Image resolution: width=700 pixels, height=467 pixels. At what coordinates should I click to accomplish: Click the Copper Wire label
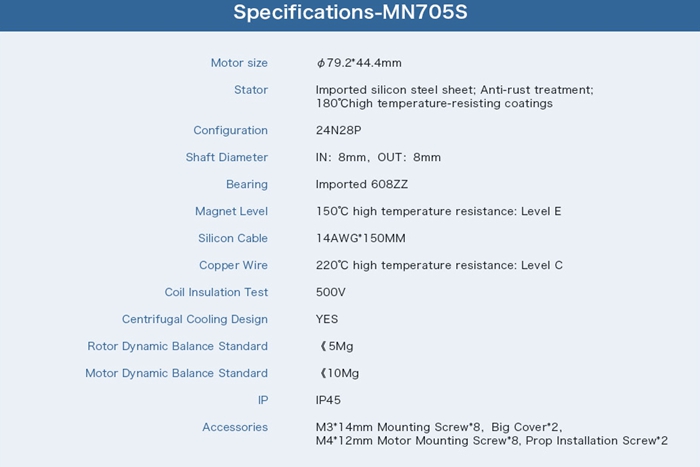pos(233,265)
